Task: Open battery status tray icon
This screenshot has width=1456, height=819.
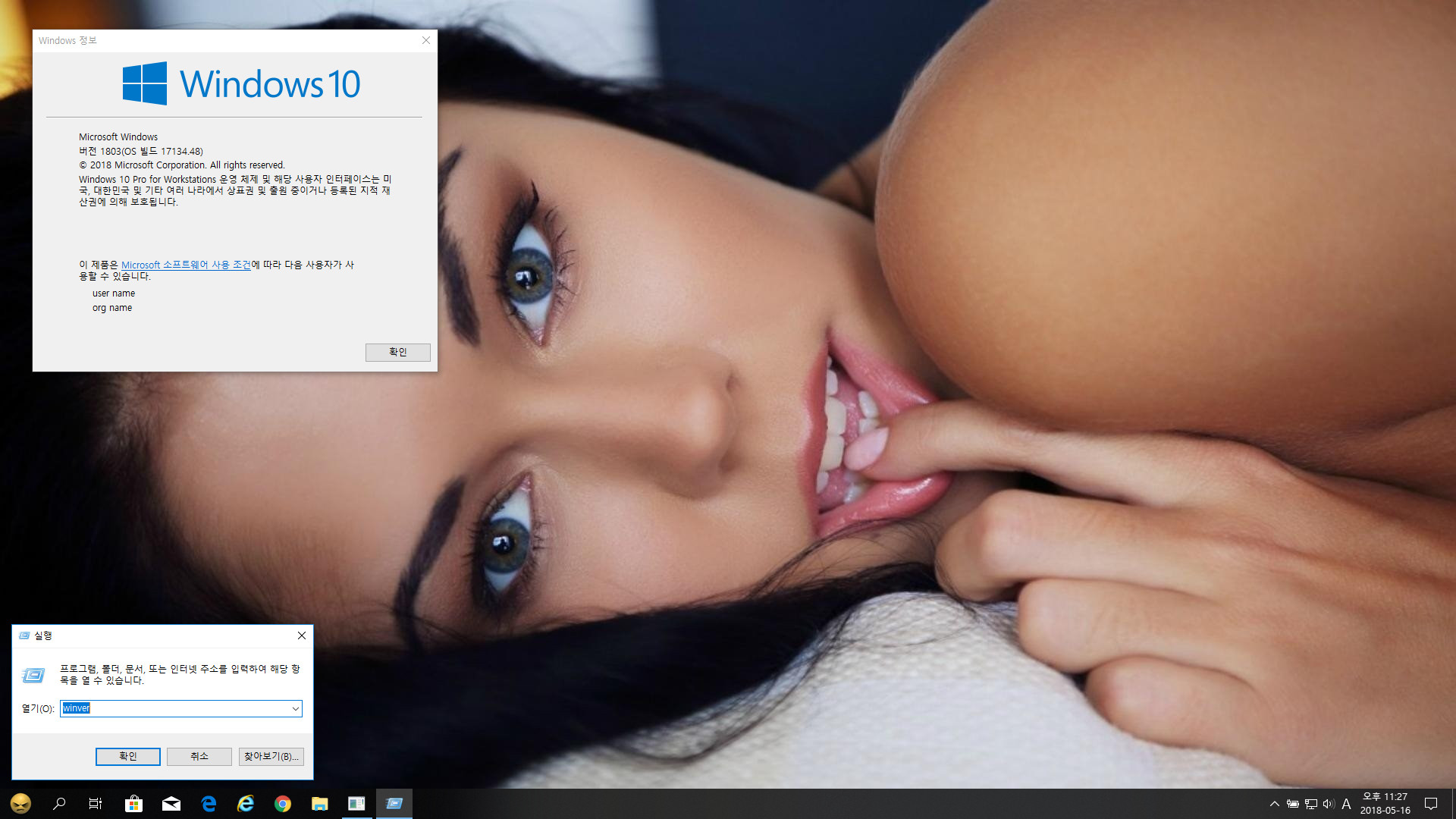Action: pos(1293,804)
